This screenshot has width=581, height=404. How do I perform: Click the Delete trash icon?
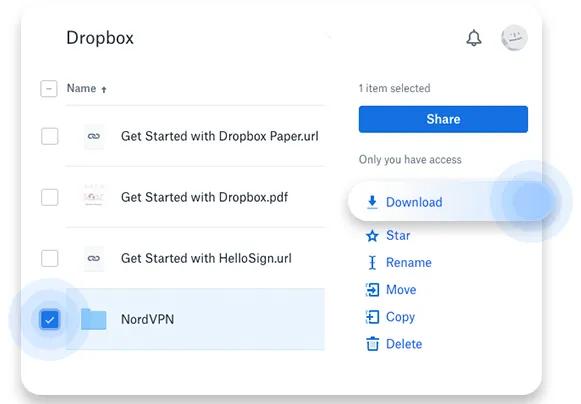(x=372, y=344)
